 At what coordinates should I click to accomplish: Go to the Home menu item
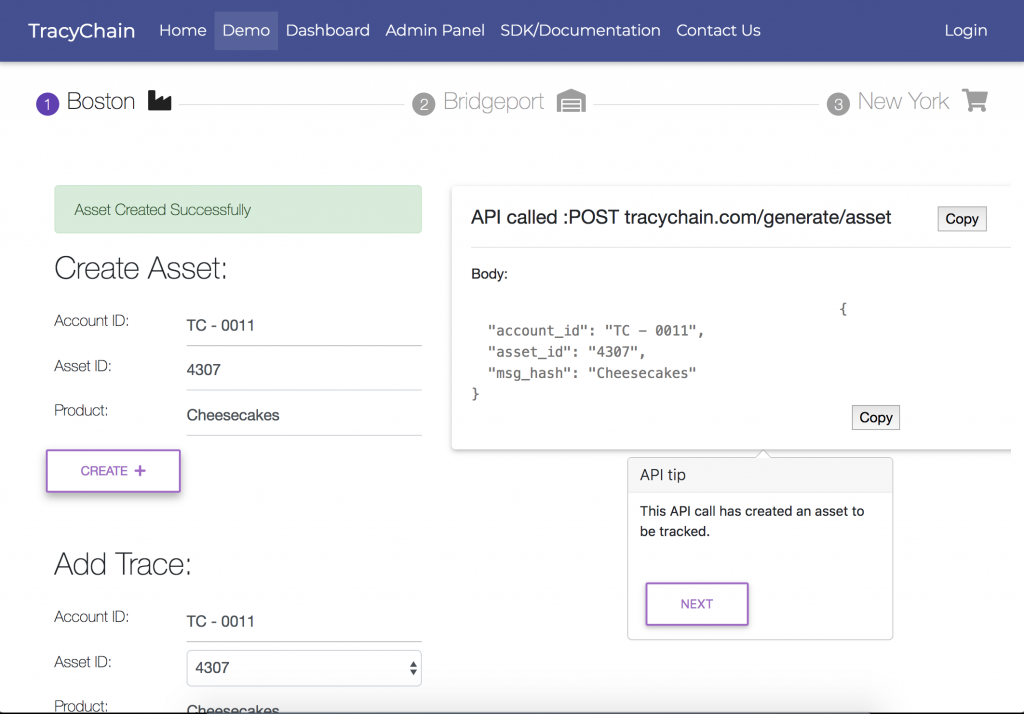pos(182,30)
